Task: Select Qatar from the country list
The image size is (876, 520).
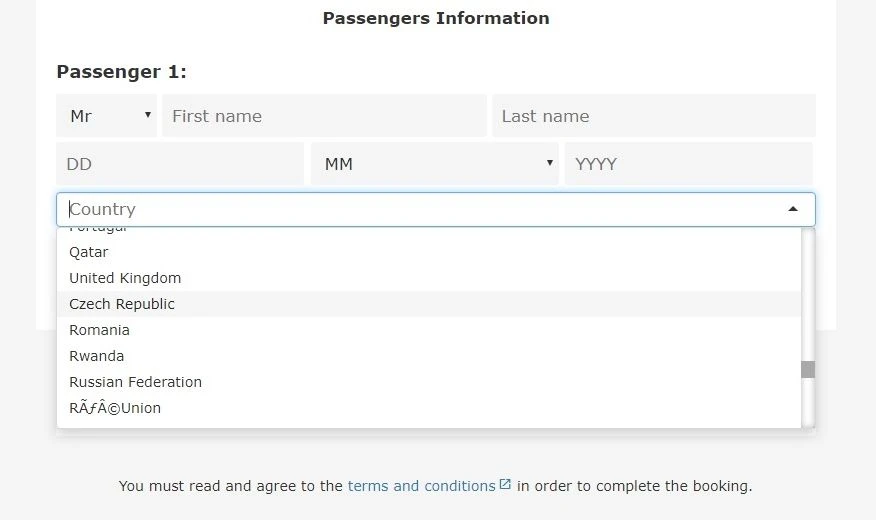Action: [x=429, y=252]
